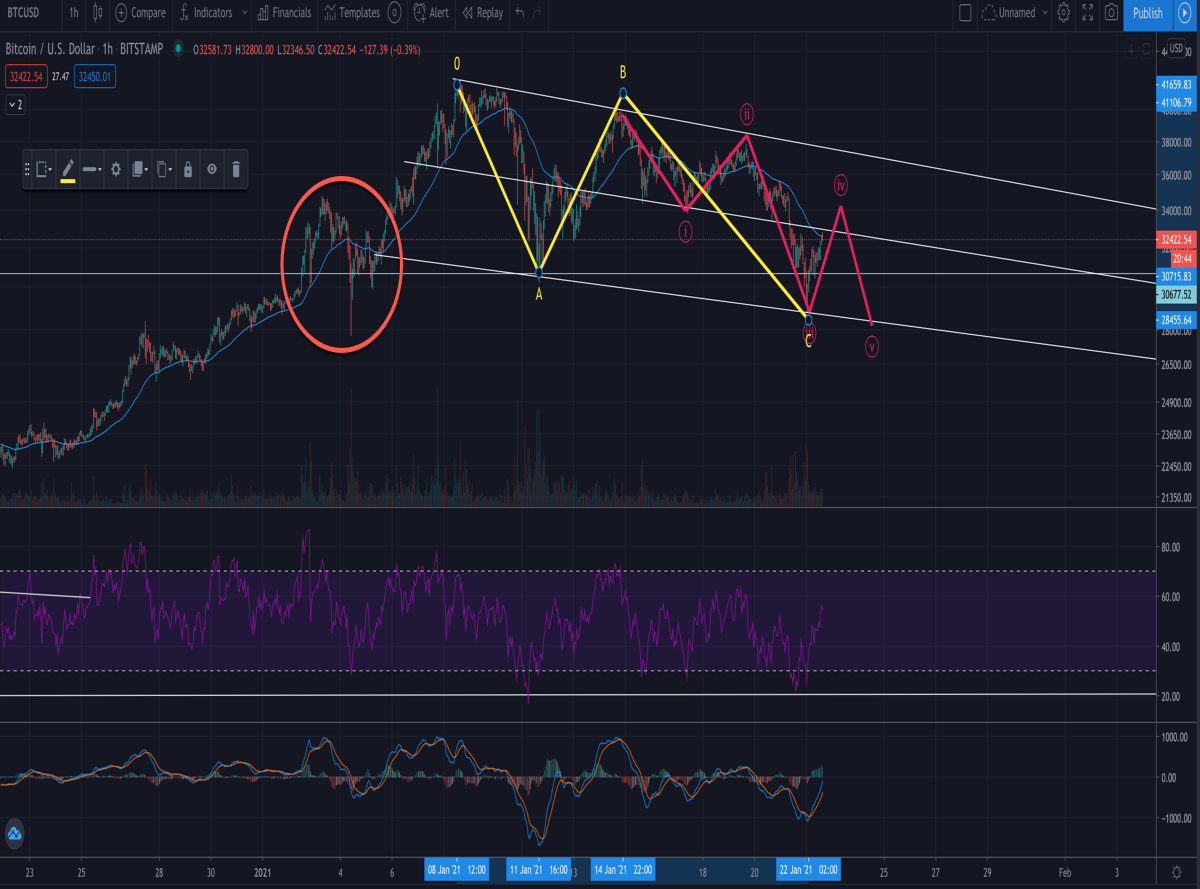
Task: Change the 1h chart interval
Action: click(x=74, y=13)
